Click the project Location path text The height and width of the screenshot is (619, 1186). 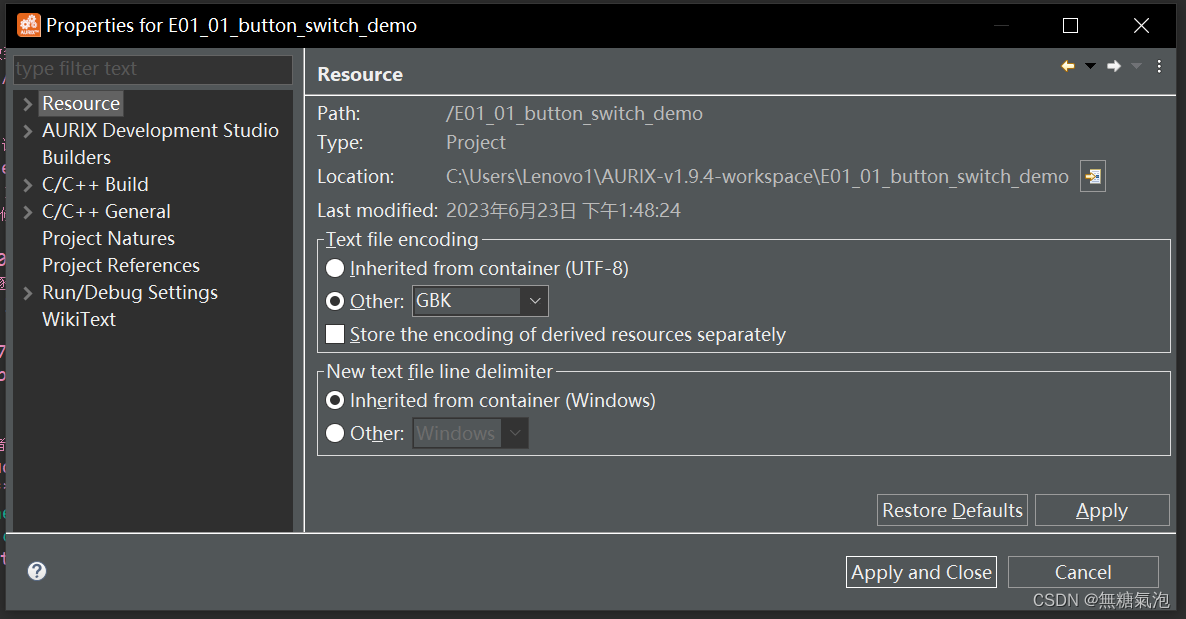tap(757, 176)
